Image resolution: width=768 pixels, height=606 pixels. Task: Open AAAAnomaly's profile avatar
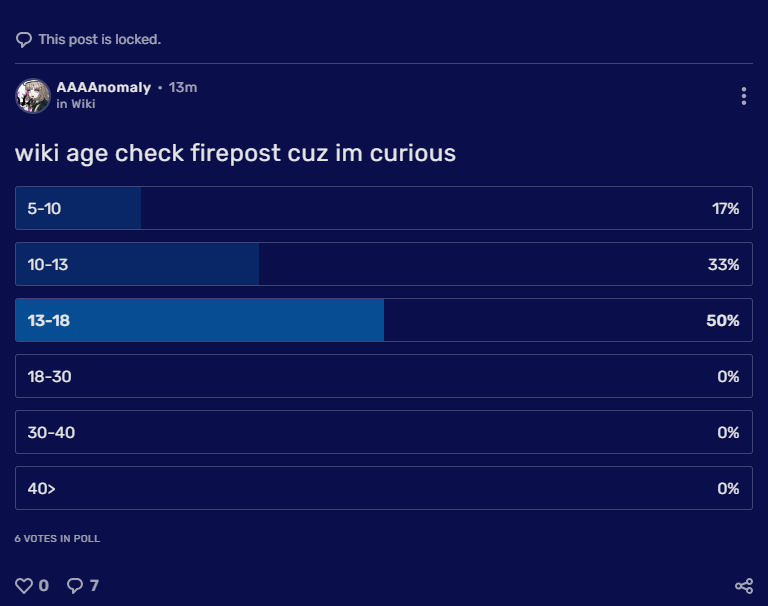point(33,95)
